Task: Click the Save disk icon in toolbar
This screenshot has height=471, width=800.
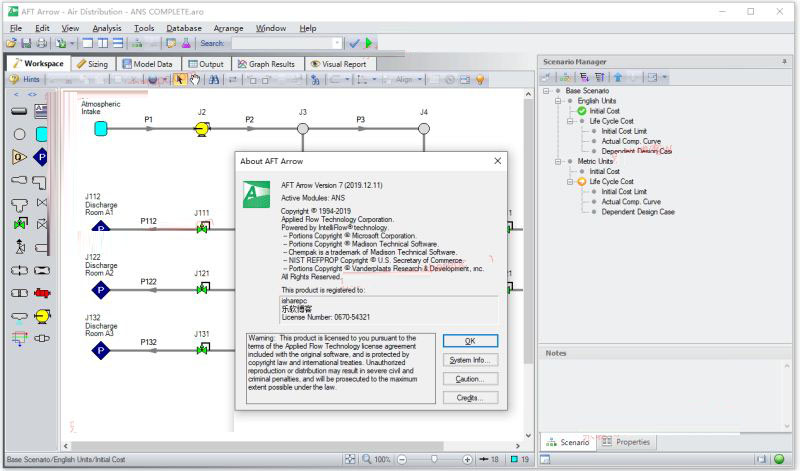Action: coord(26,43)
